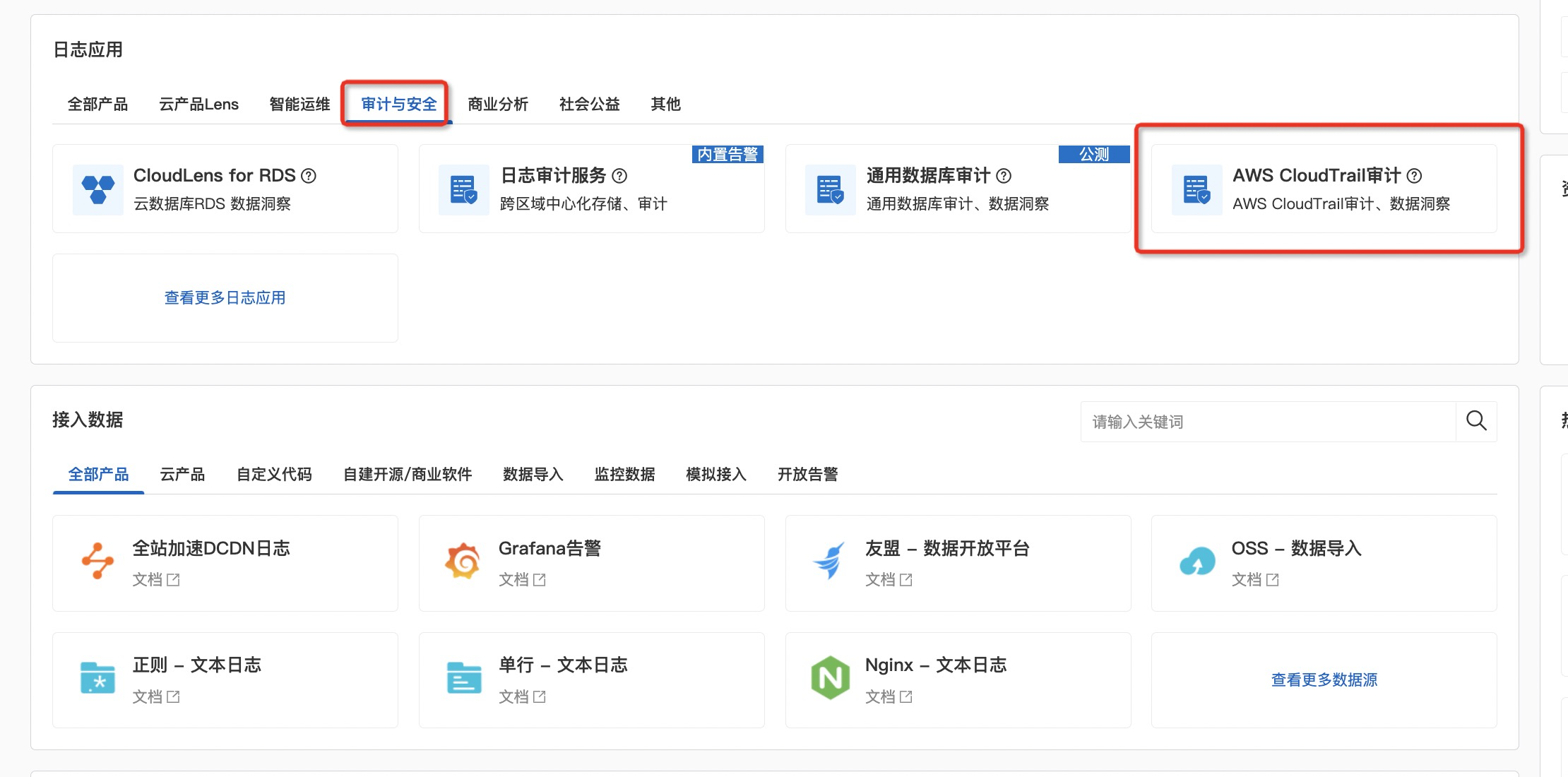Click the Nginx green hexagon icon
Image resolution: width=1568 pixels, height=777 pixels.
[x=830, y=678]
